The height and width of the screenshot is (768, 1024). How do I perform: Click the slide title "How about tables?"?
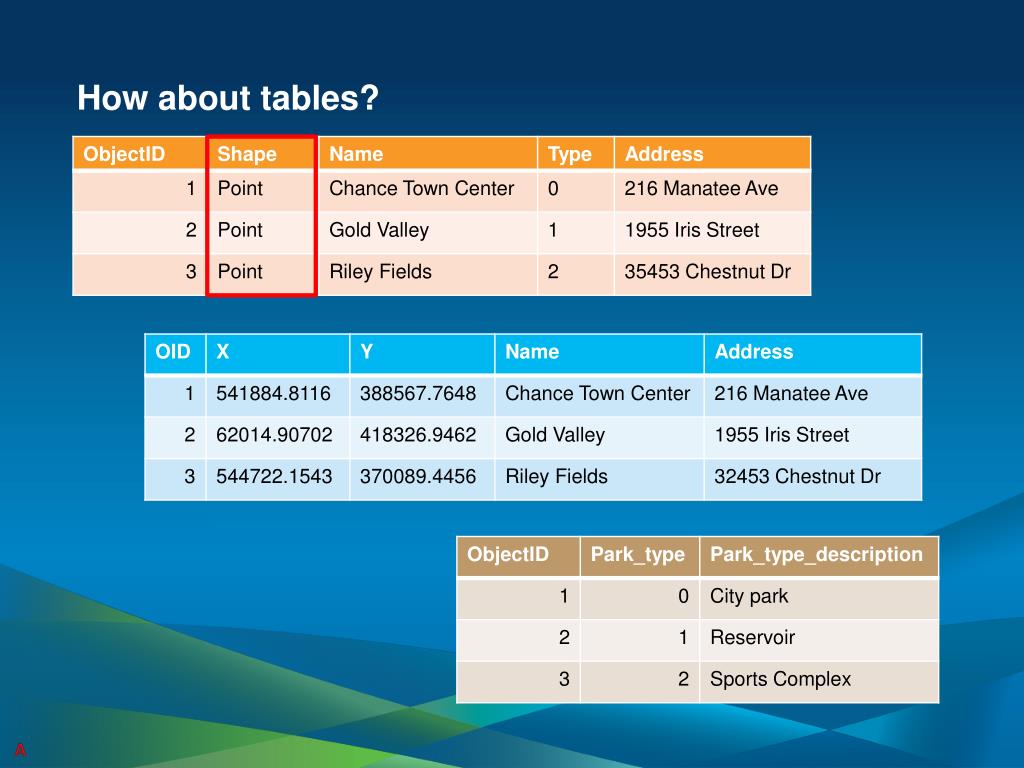point(228,98)
